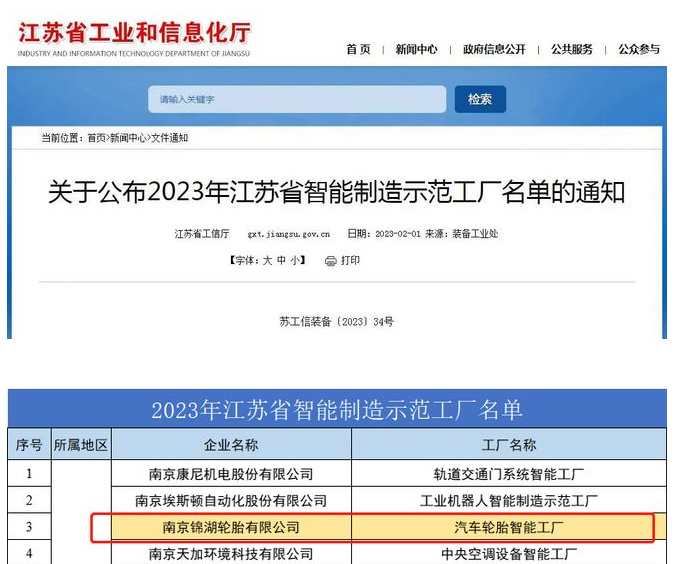Screen dimensions: 676x564
Task: Click the printer icon
Action: coord(331,261)
